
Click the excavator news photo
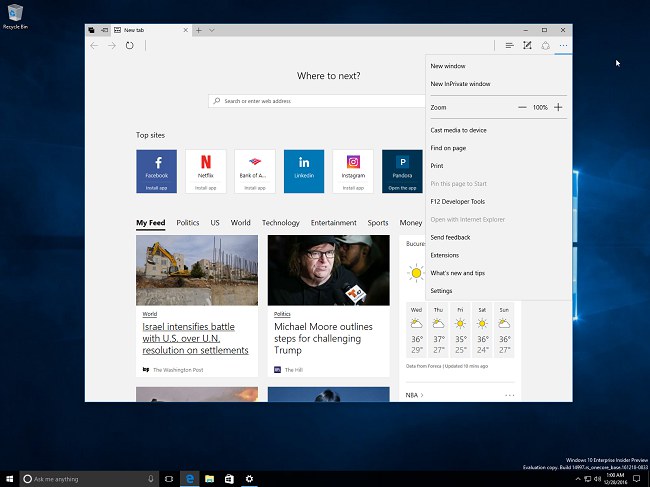pos(197,270)
